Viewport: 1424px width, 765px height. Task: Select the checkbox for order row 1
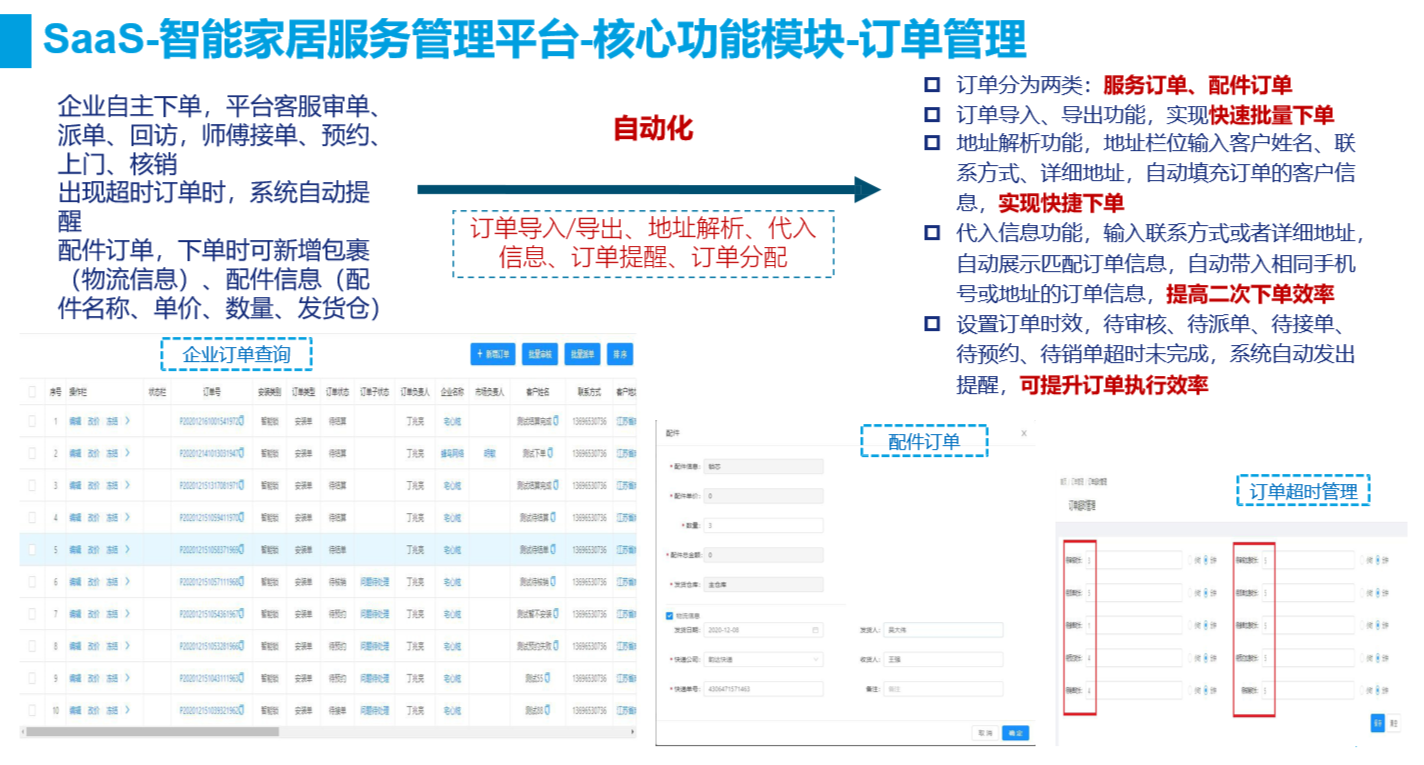pos(32,421)
